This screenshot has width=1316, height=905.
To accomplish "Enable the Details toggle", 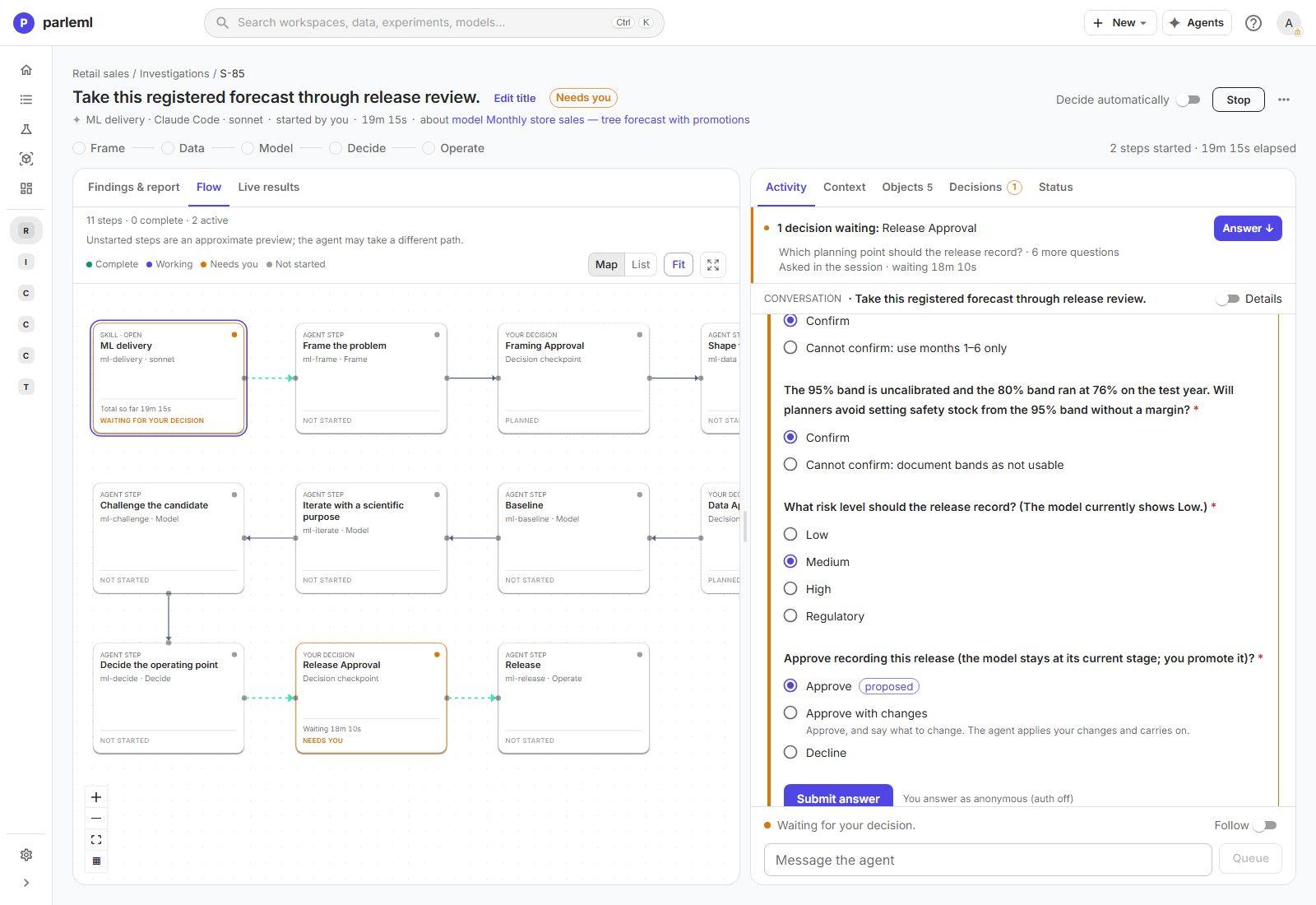I will point(1228,299).
